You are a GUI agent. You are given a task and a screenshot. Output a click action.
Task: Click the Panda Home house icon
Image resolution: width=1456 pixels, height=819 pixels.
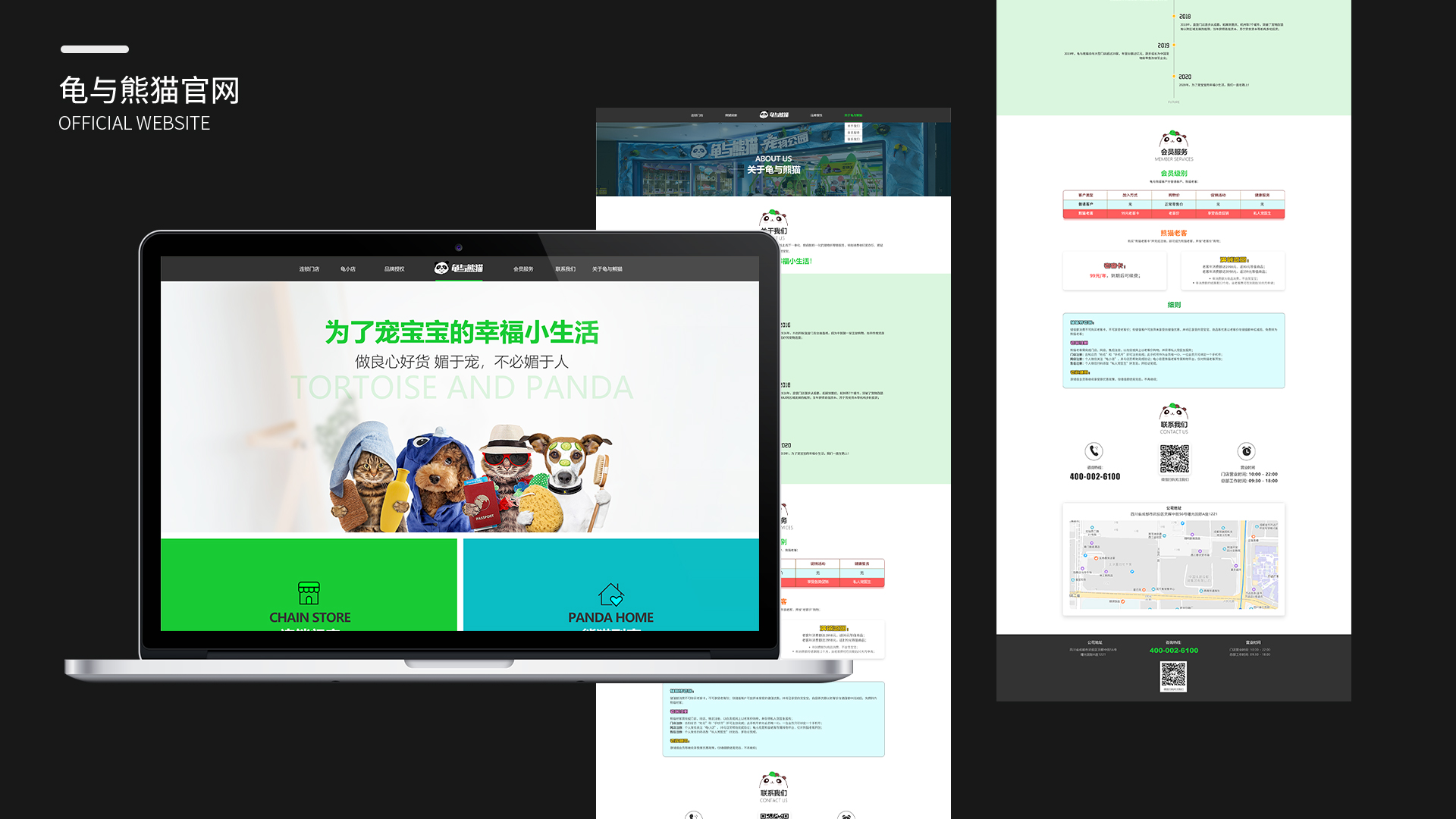pyautogui.click(x=611, y=595)
